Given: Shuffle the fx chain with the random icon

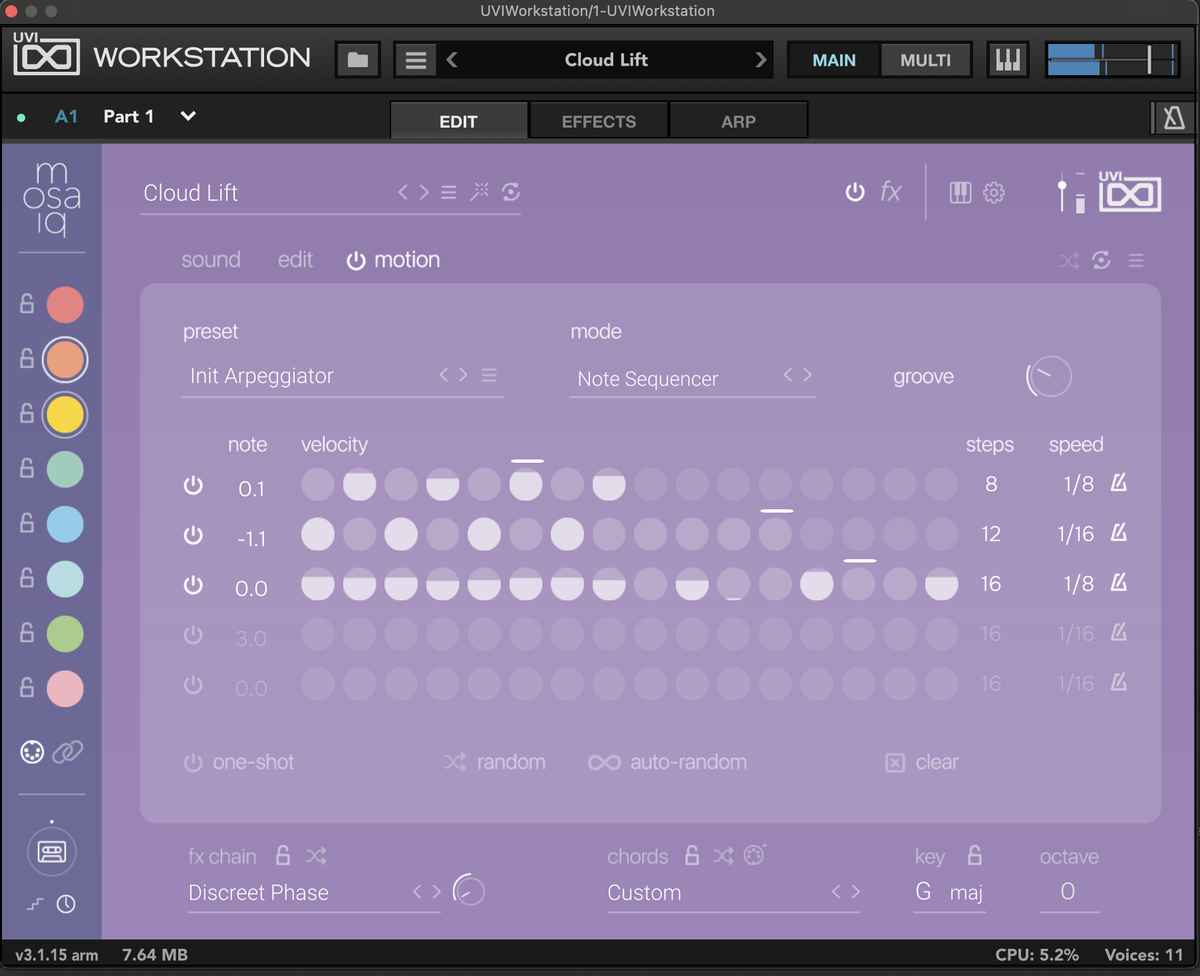Looking at the screenshot, I should click(316, 856).
